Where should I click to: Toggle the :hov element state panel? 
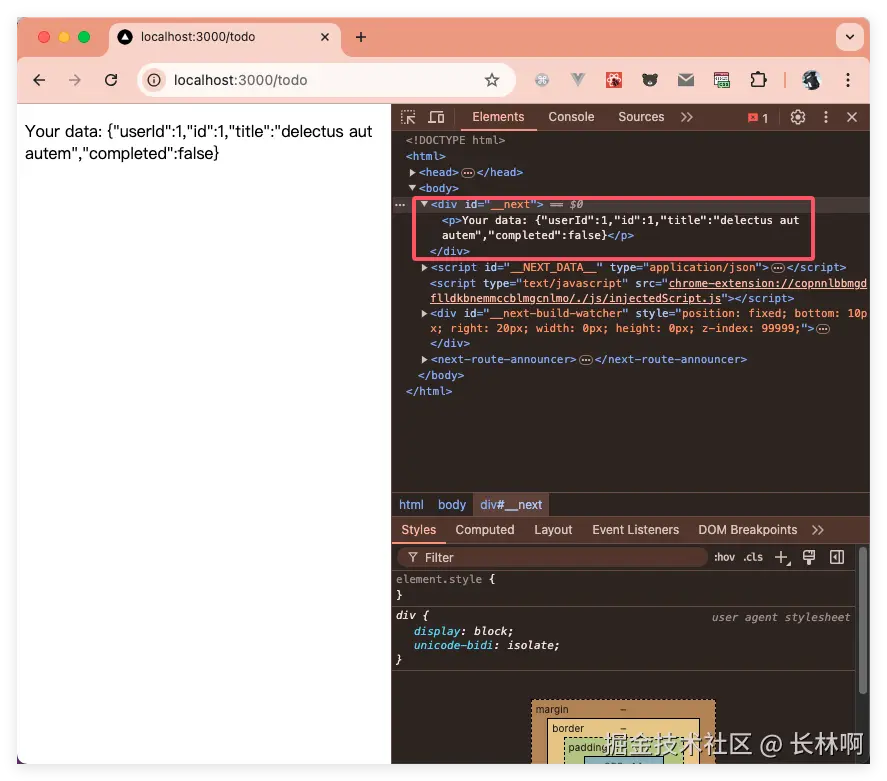click(x=724, y=557)
